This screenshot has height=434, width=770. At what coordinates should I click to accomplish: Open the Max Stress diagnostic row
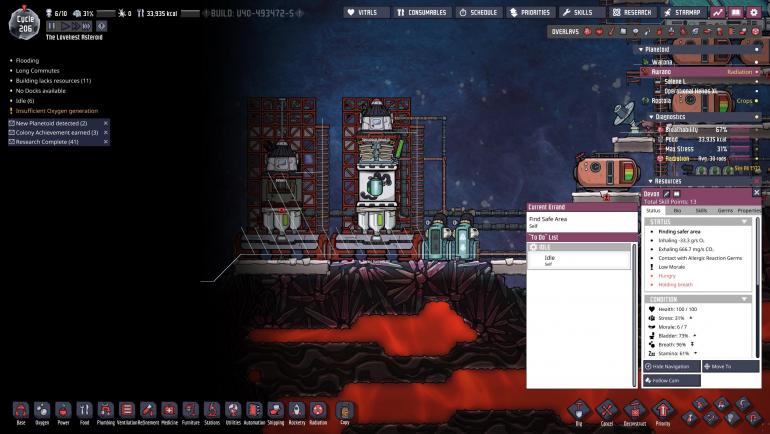coord(707,149)
